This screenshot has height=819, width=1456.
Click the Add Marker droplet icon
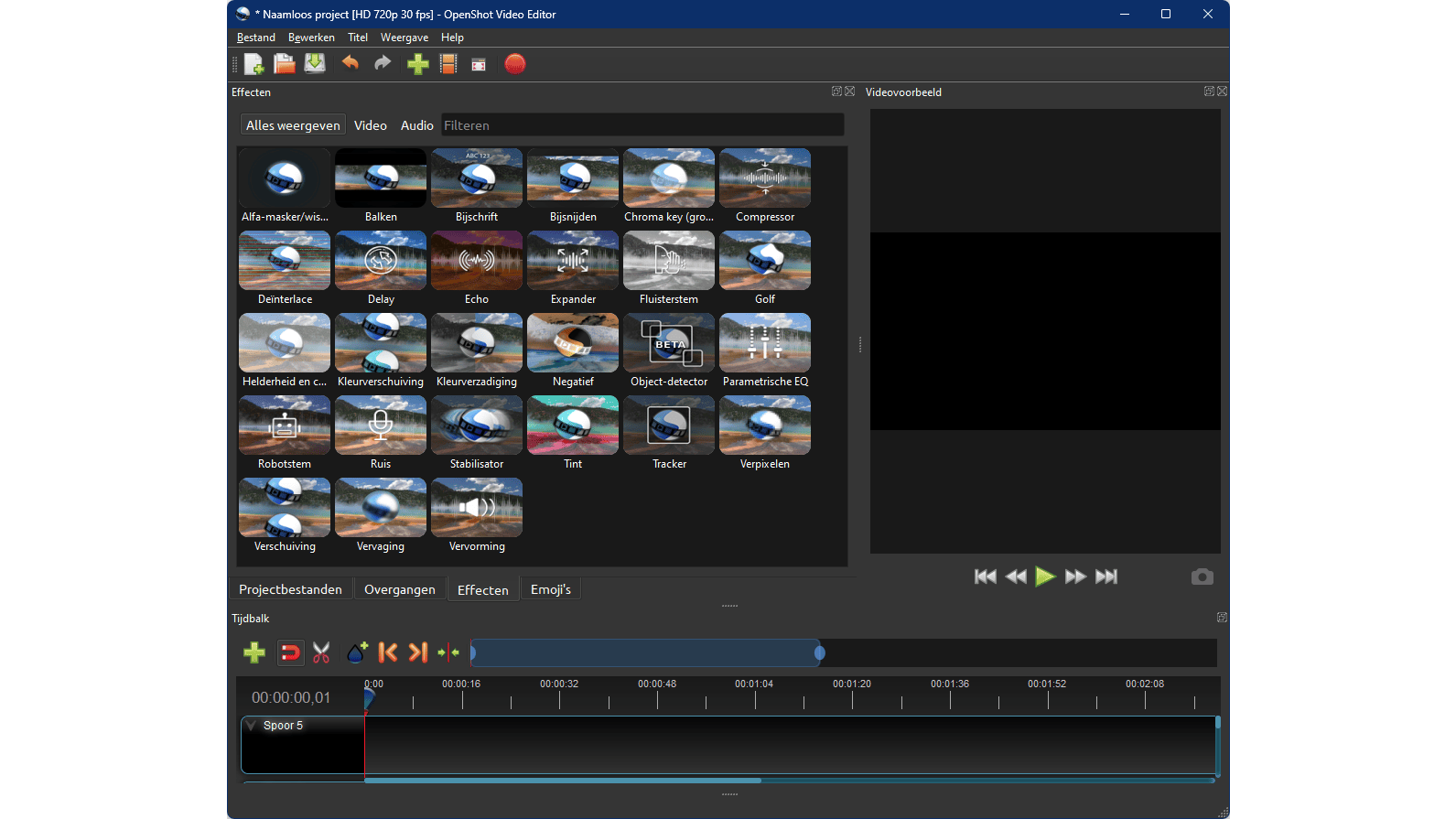click(357, 652)
